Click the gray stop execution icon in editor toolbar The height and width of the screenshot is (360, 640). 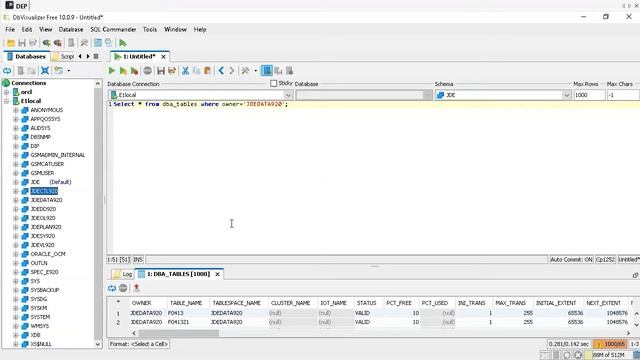point(147,71)
